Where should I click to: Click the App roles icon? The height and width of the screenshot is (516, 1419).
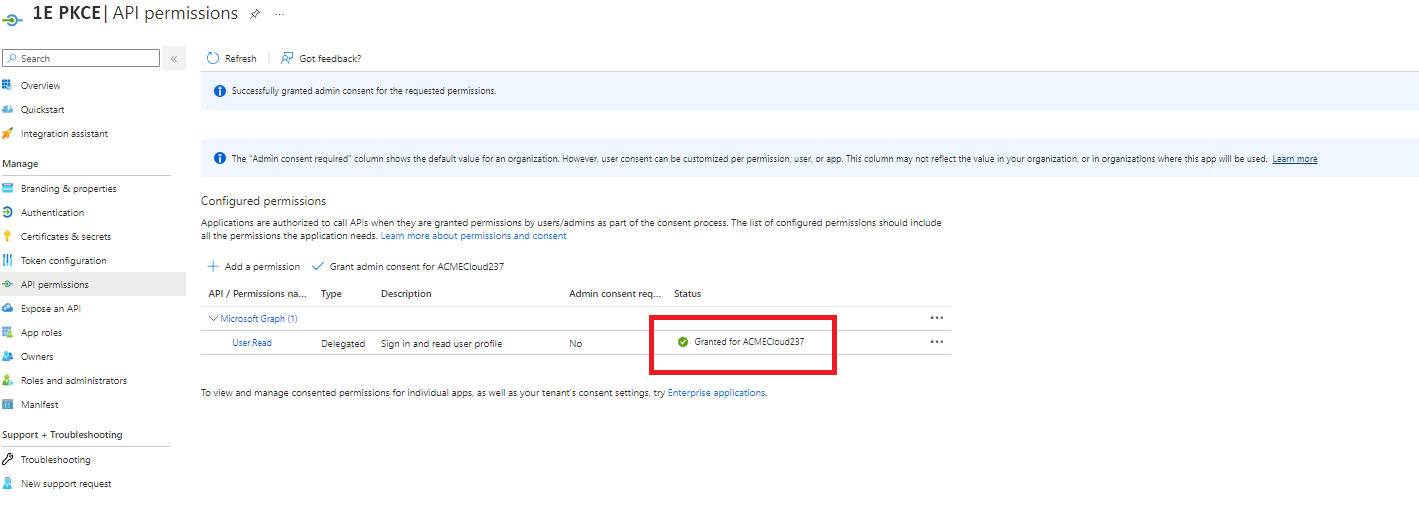8,332
